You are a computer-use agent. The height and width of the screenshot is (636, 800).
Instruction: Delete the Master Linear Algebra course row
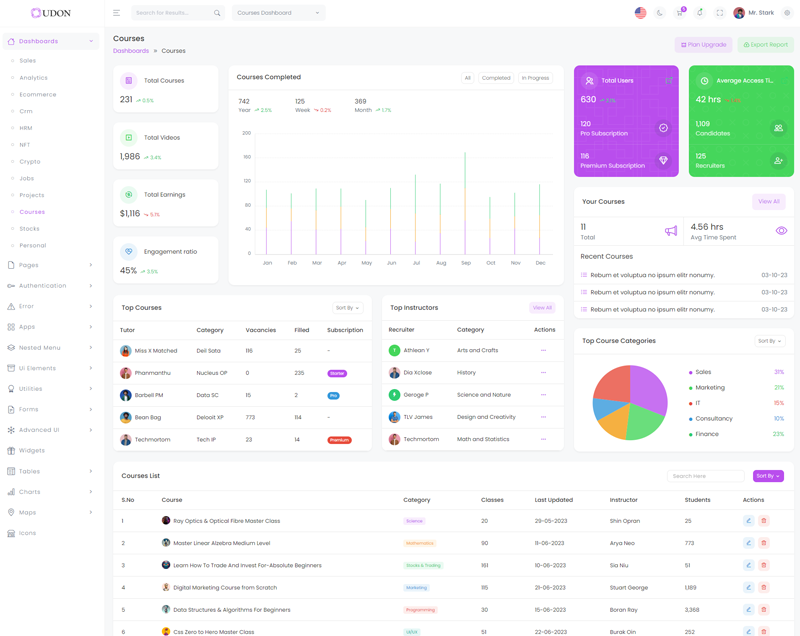point(764,543)
